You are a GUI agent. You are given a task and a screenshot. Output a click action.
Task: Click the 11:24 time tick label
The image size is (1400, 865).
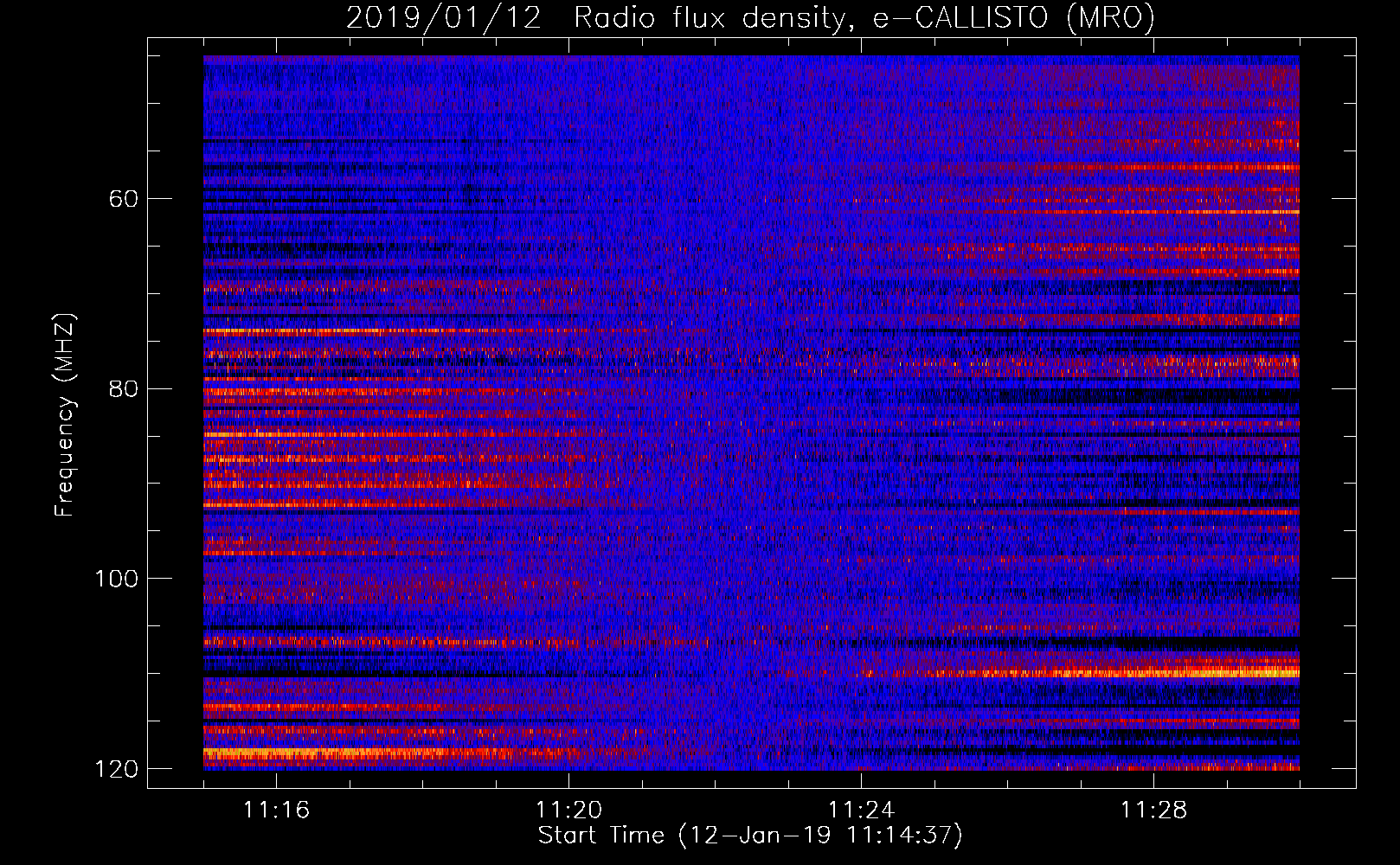coord(861,811)
